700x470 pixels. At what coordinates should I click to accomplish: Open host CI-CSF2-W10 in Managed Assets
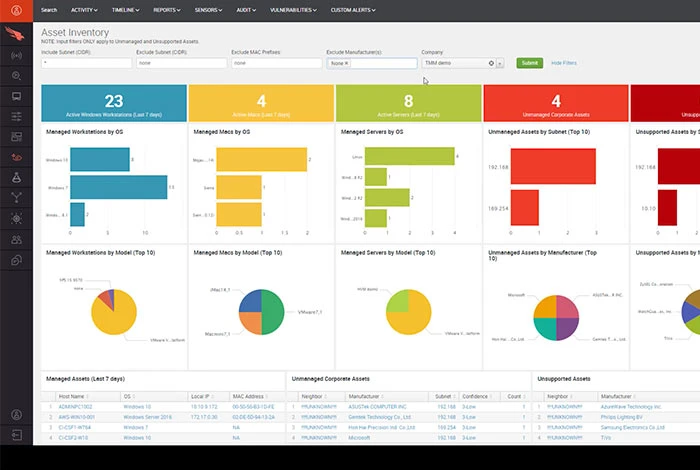pyautogui.click(x=73, y=437)
